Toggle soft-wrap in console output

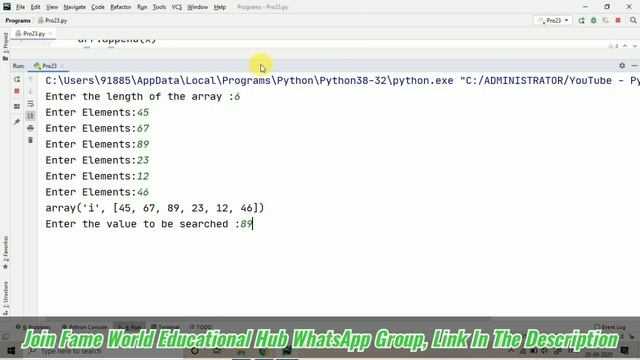coord(31,104)
